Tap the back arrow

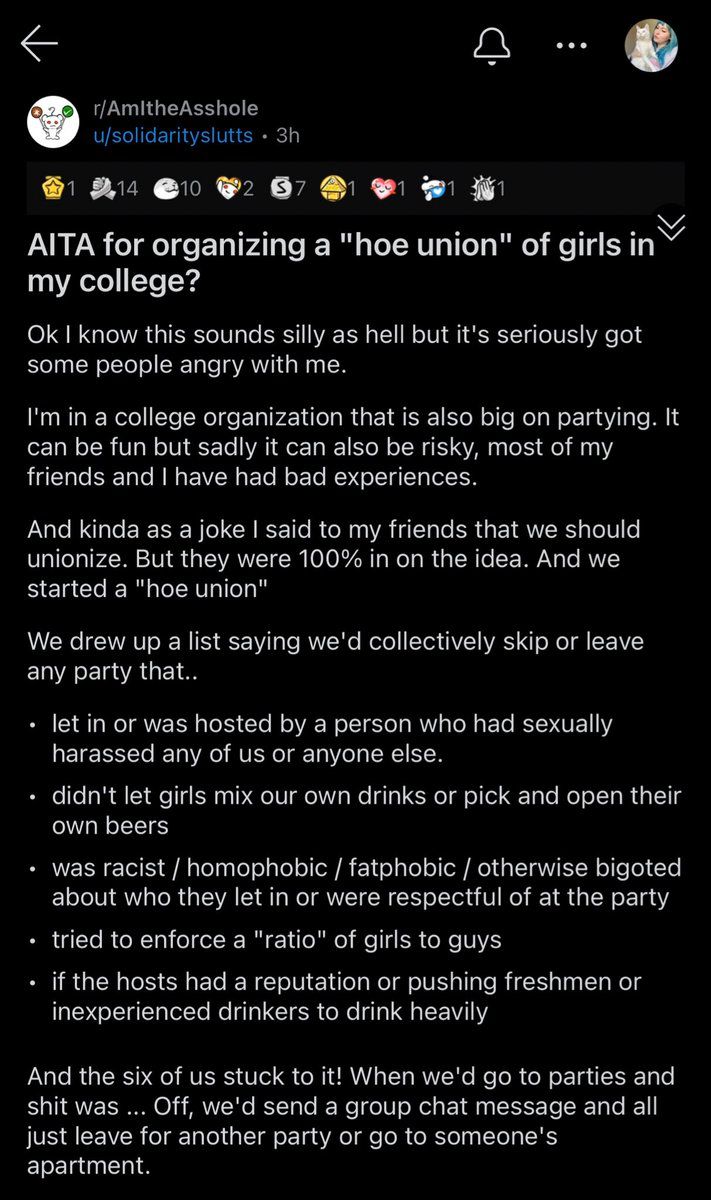[40, 45]
